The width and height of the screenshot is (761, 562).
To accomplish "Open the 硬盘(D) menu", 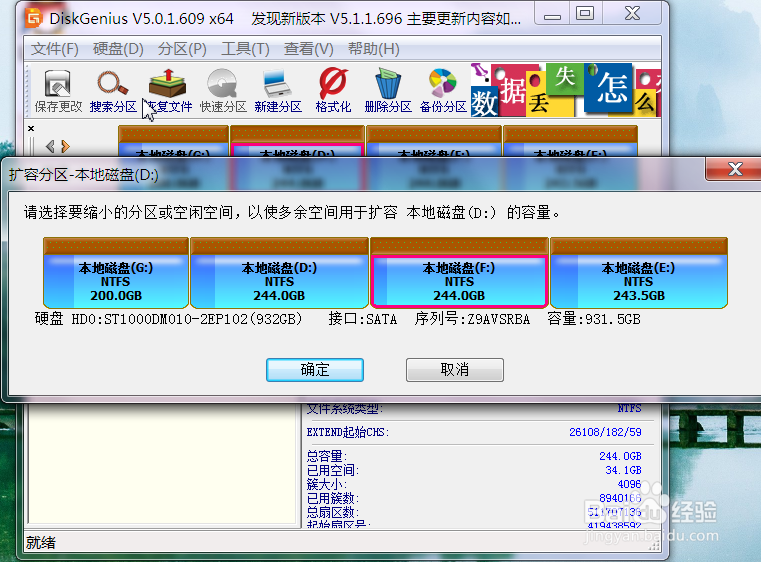I will click(118, 49).
